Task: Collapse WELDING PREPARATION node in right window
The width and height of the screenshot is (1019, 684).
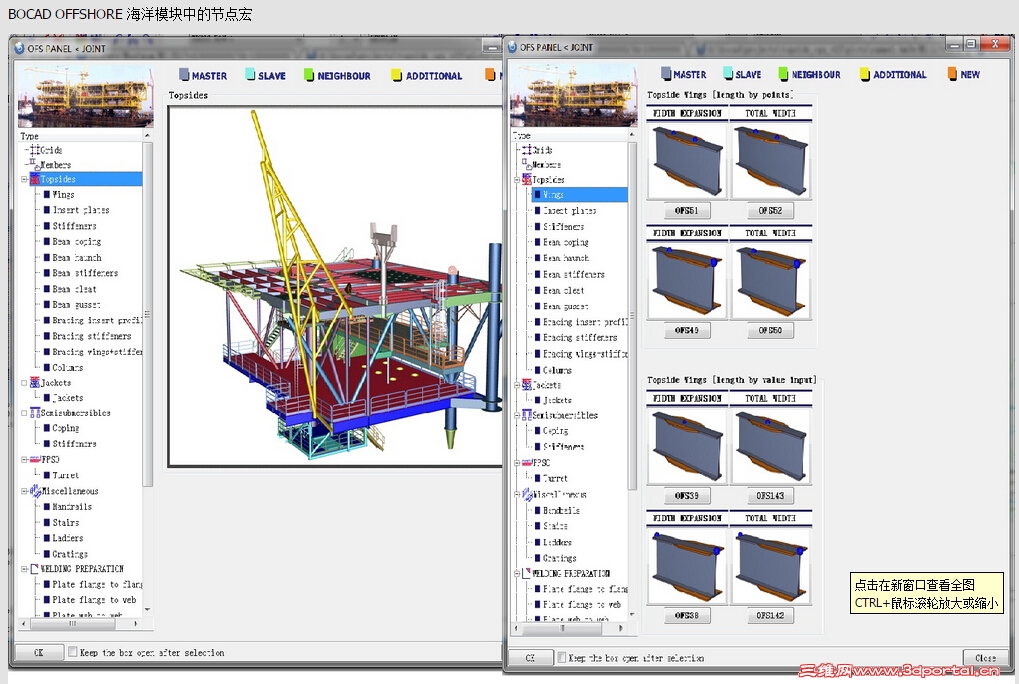Action: click(x=518, y=574)
